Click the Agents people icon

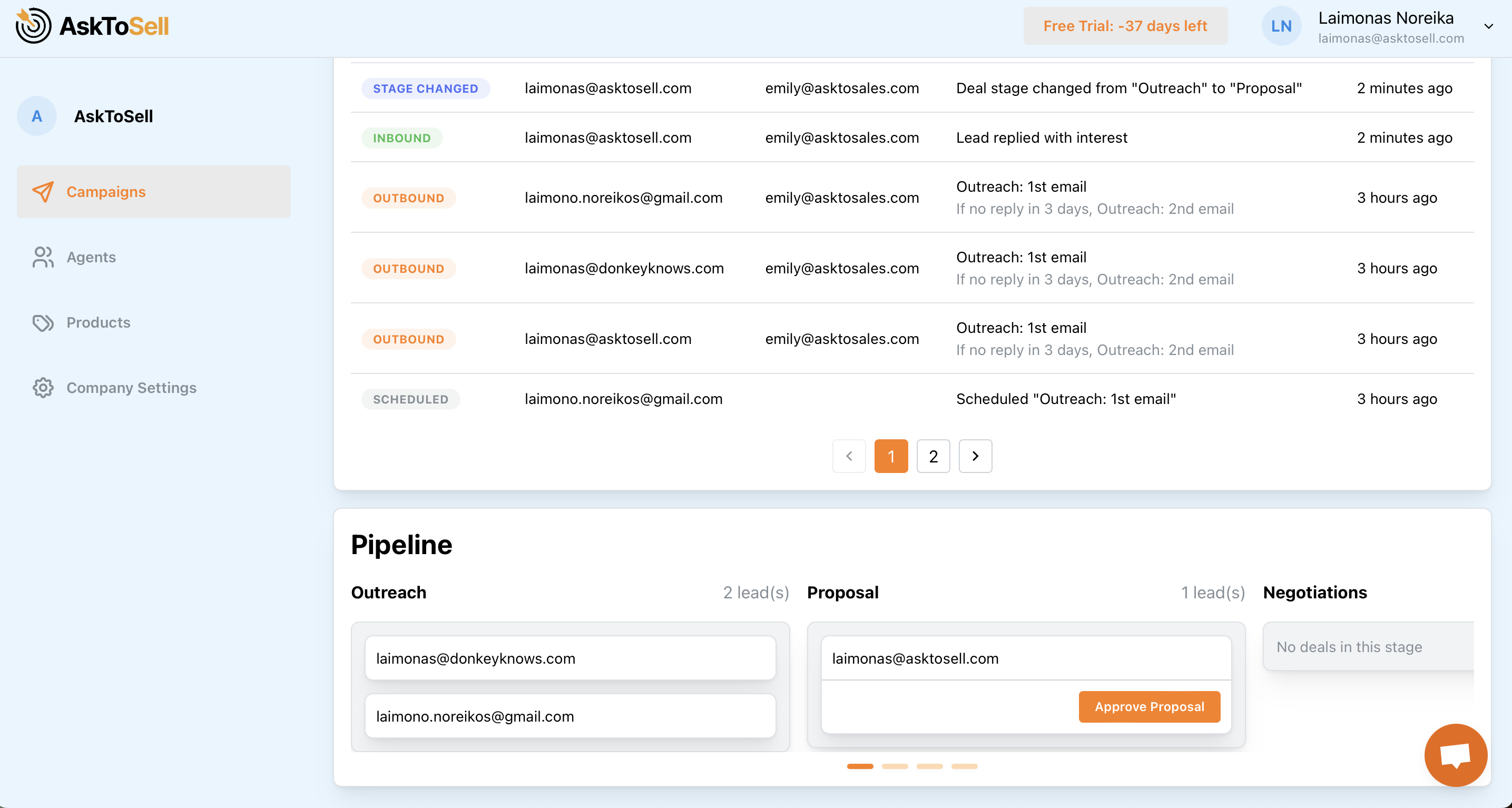coord(43,257)
